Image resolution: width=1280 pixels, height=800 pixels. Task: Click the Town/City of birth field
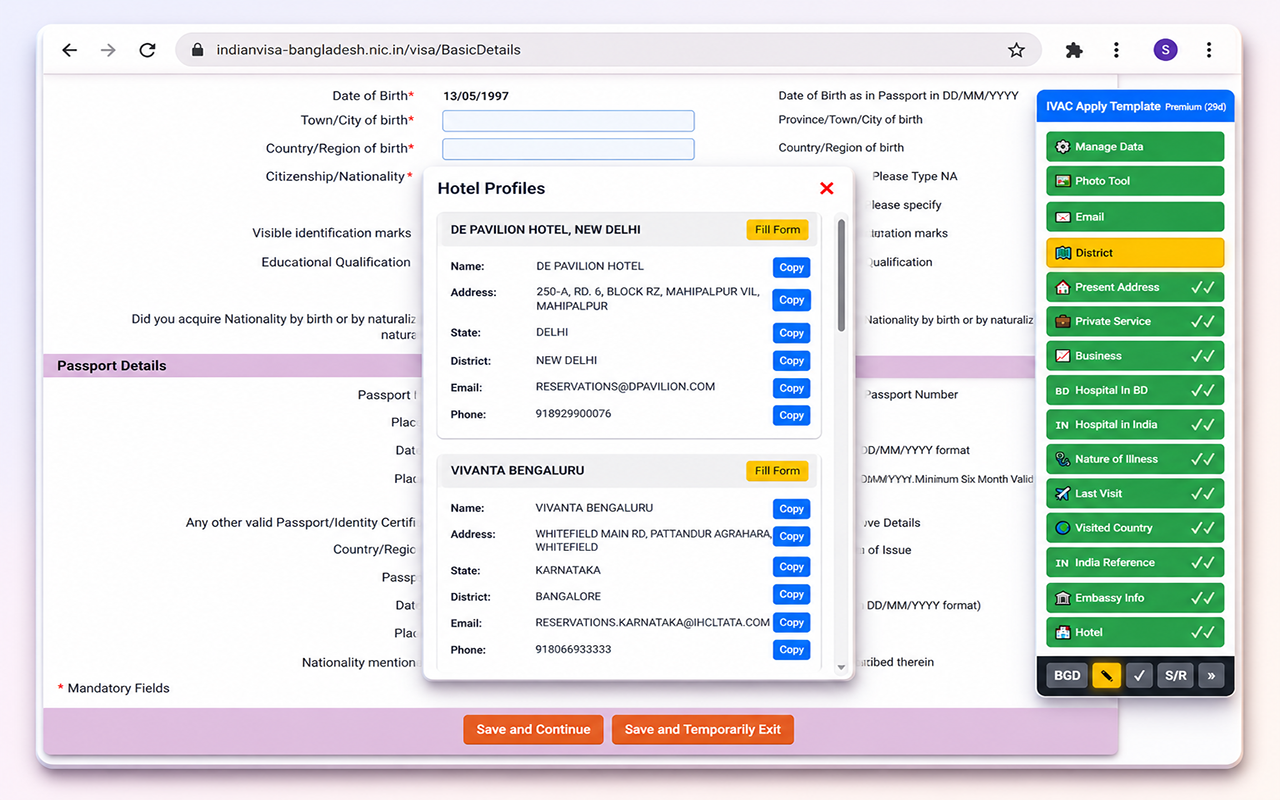tap(568, 121)
